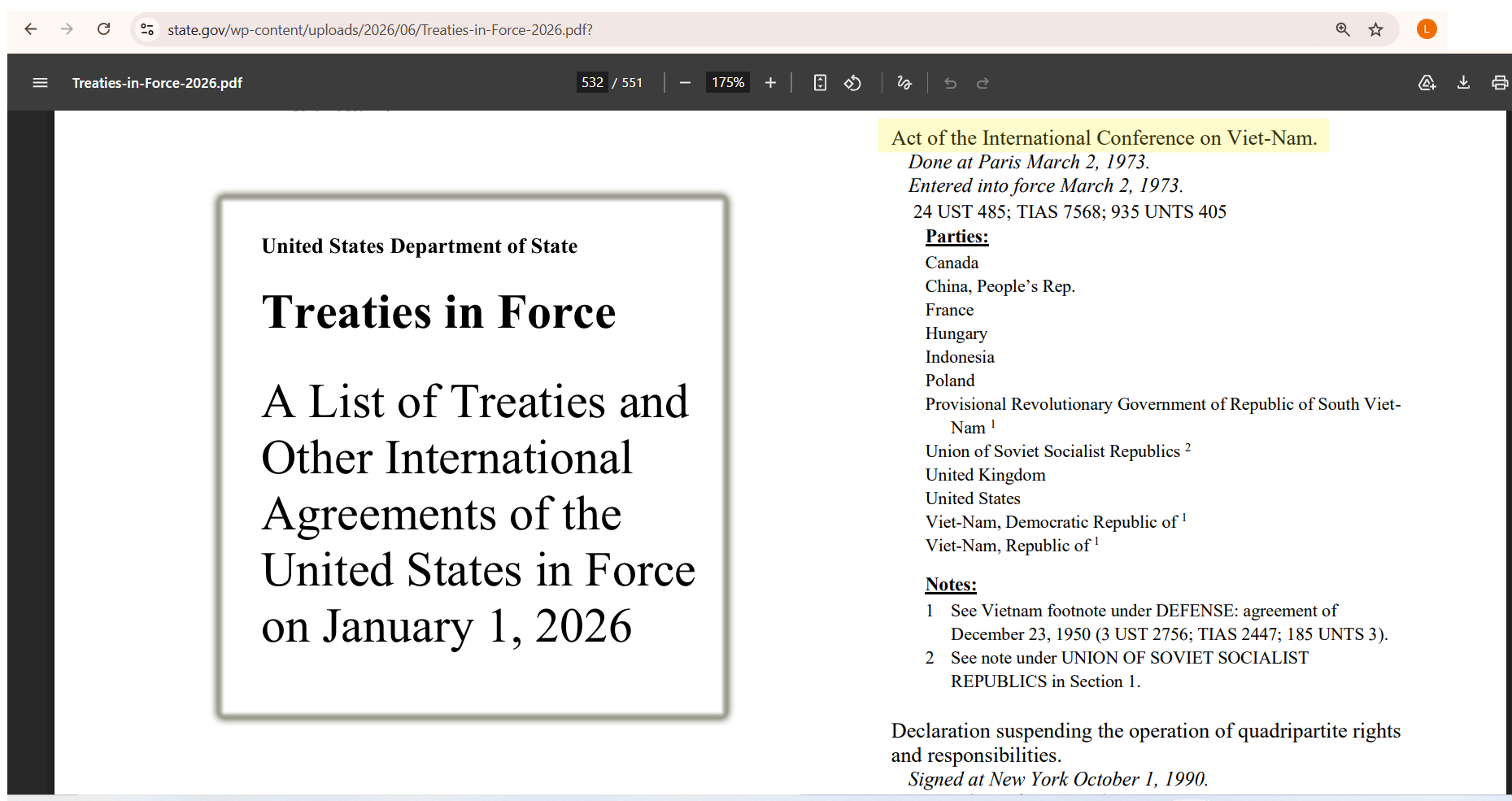Click Union of Soviet Socialist Republics entry
Image resolution: width=1512 pixels, height=801 pixels.
(x=1057, y=451)
